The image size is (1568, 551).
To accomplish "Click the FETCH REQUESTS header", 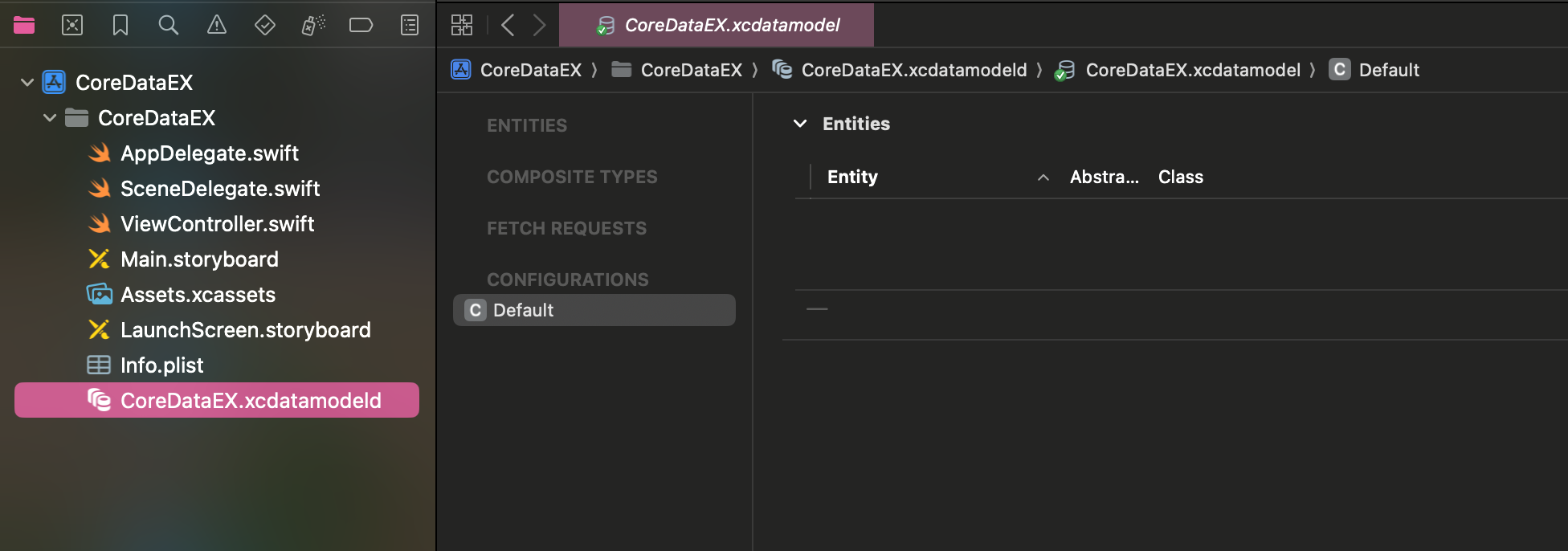I will coord(566,228).
